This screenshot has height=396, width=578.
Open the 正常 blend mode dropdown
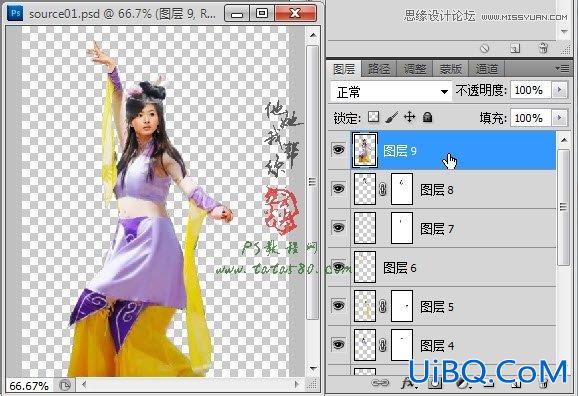pyautogui.click(x=391, y=91)
